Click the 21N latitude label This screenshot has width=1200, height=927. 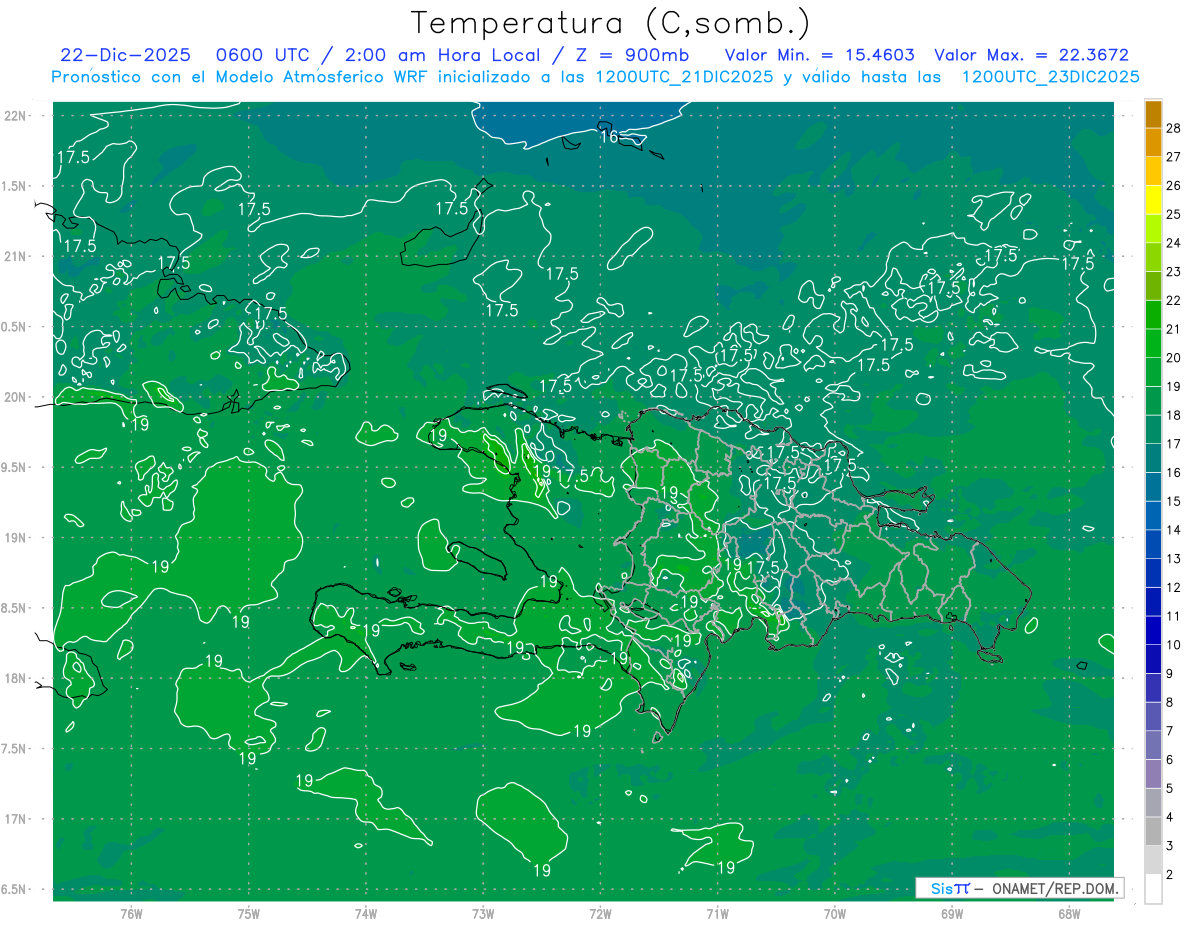16,256
